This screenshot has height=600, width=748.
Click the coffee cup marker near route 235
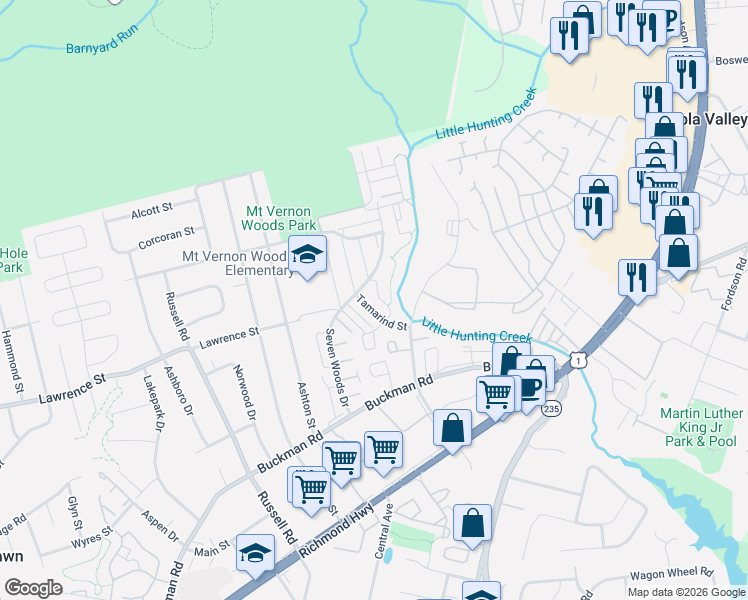coord(527,389)
